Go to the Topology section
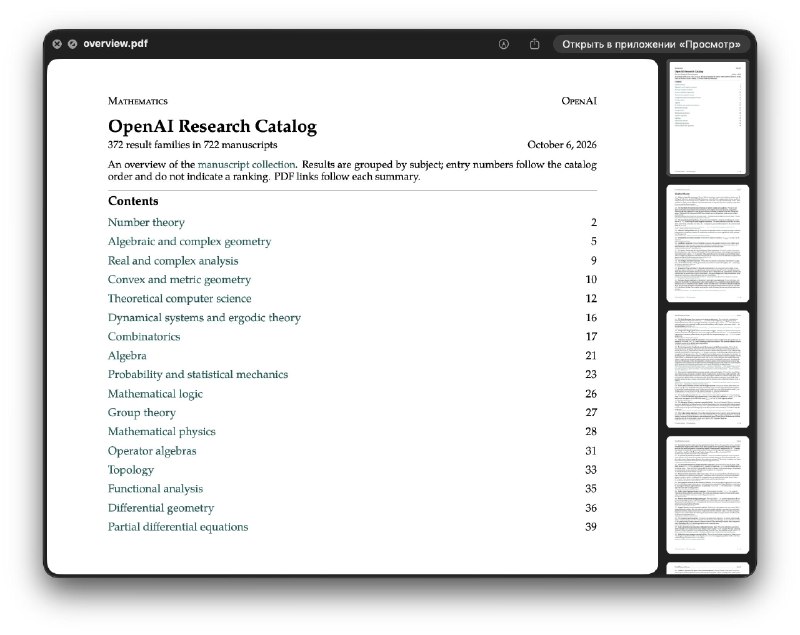800x635 pixels. coord(131,470)
